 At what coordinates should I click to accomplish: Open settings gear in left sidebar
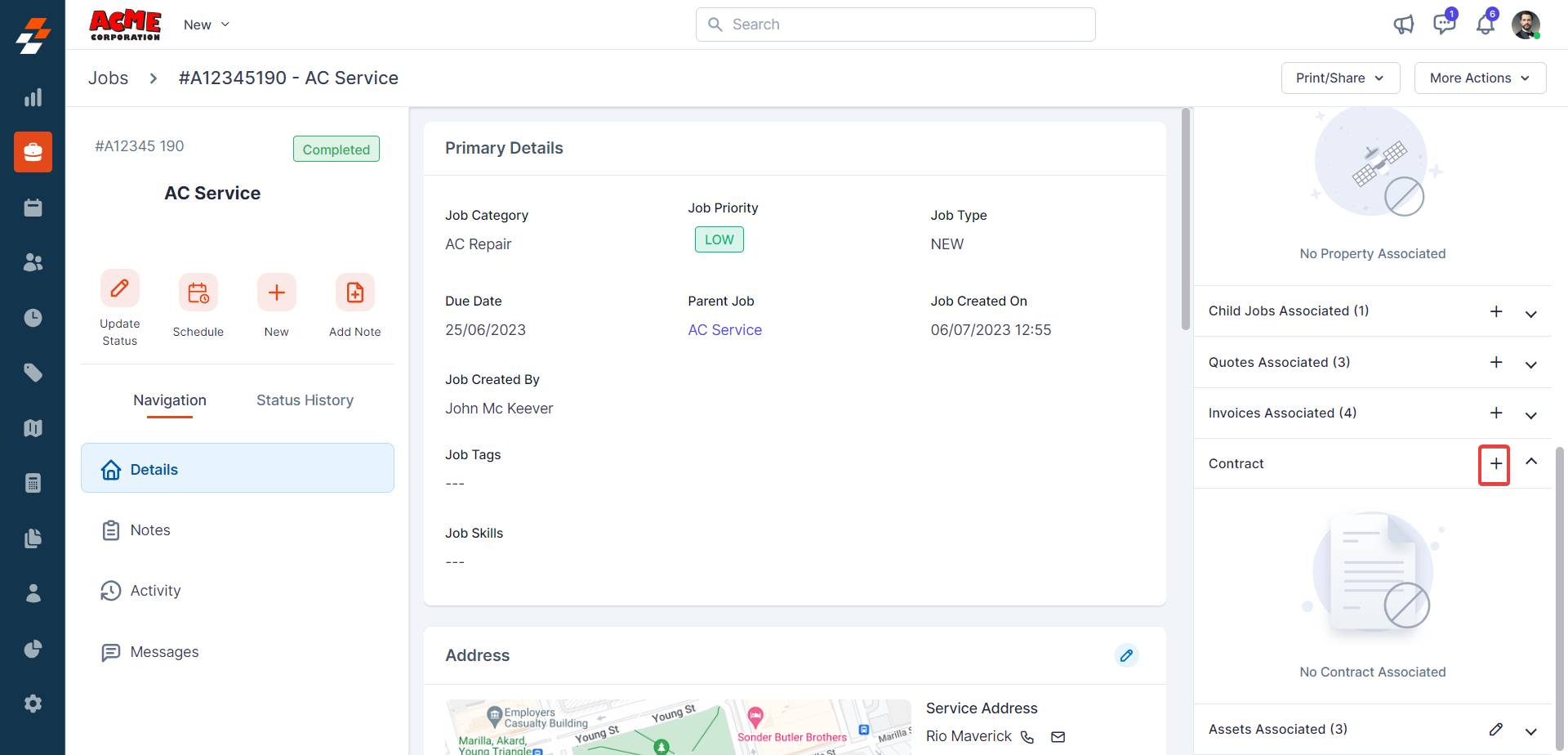(x=33, y=704)
